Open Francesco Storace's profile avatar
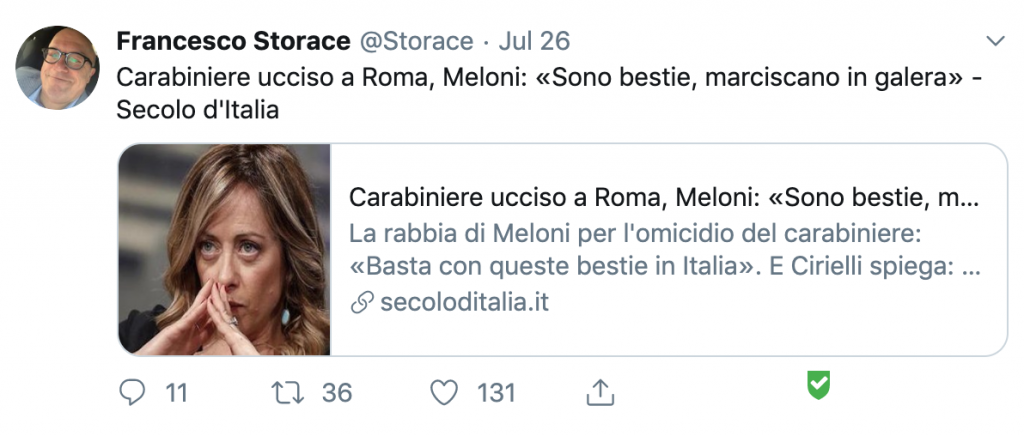The image size is (1024, 436). [x=57, y=68]
